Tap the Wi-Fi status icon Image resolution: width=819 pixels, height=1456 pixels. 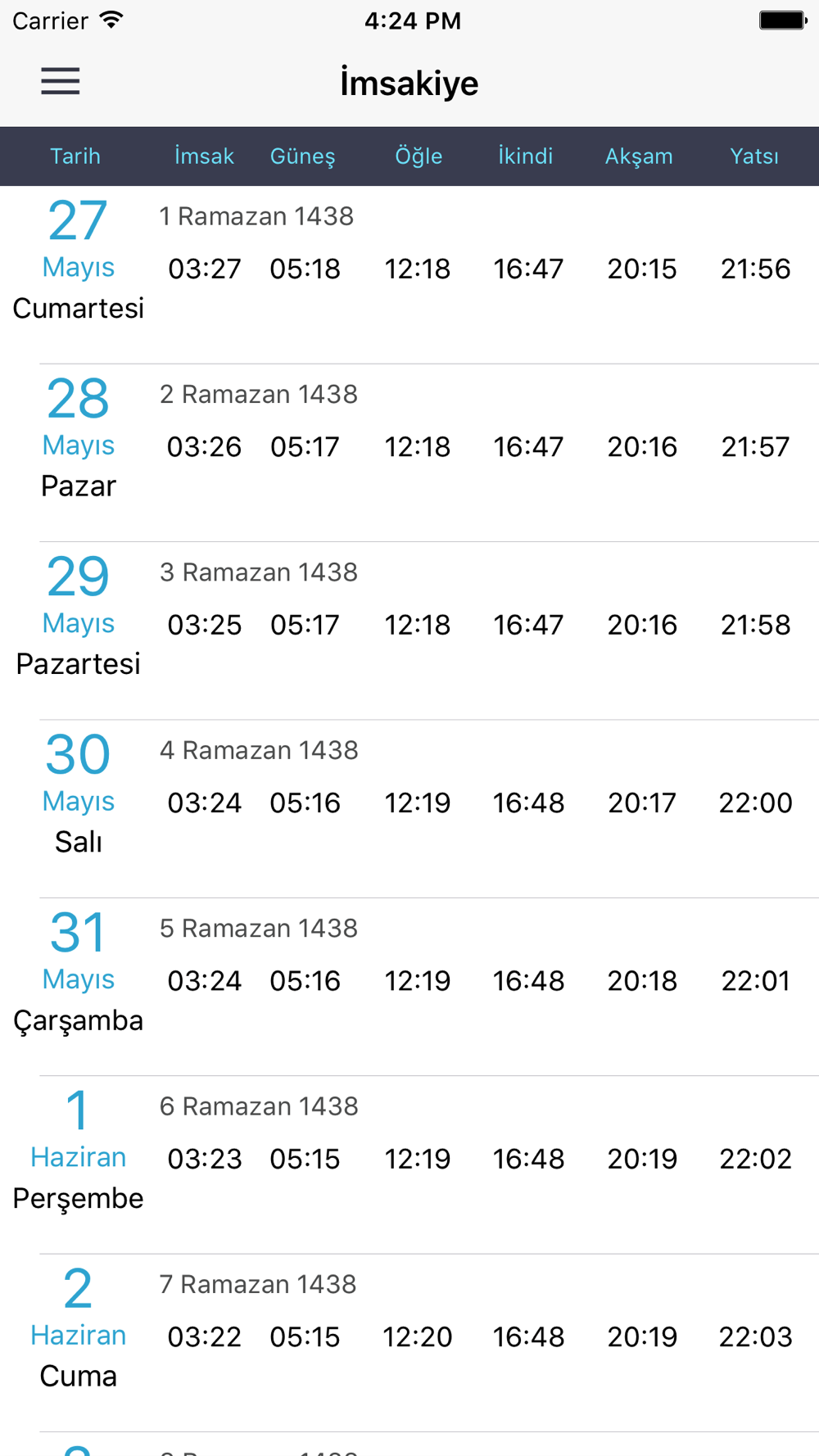coord(111,20)
